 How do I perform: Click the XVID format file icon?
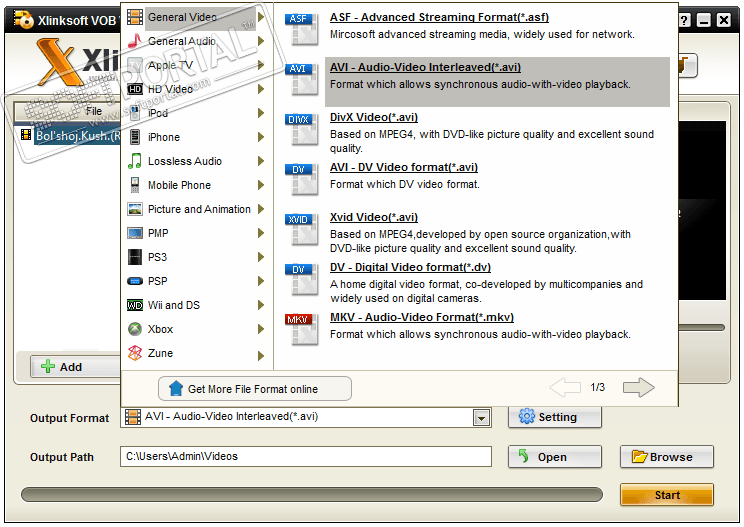[301, 230]
